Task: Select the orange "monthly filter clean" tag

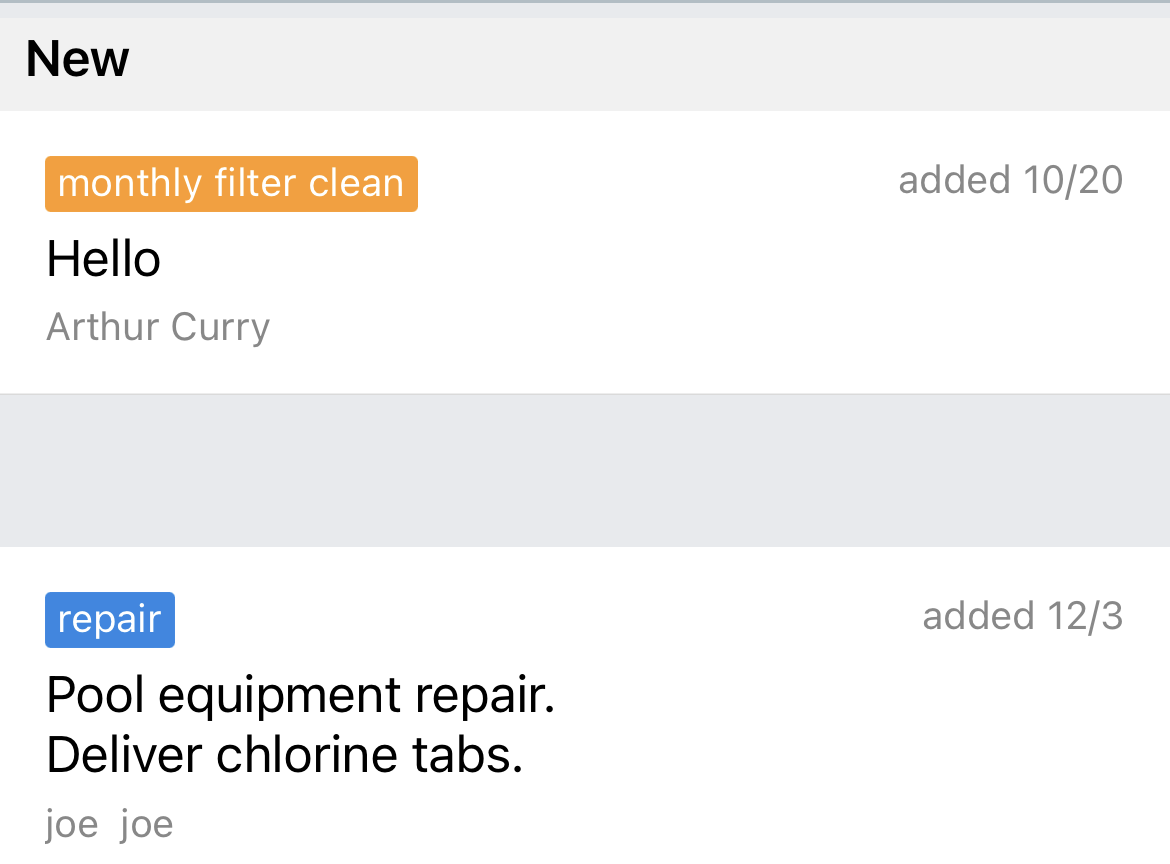Action: pos(231,184)
